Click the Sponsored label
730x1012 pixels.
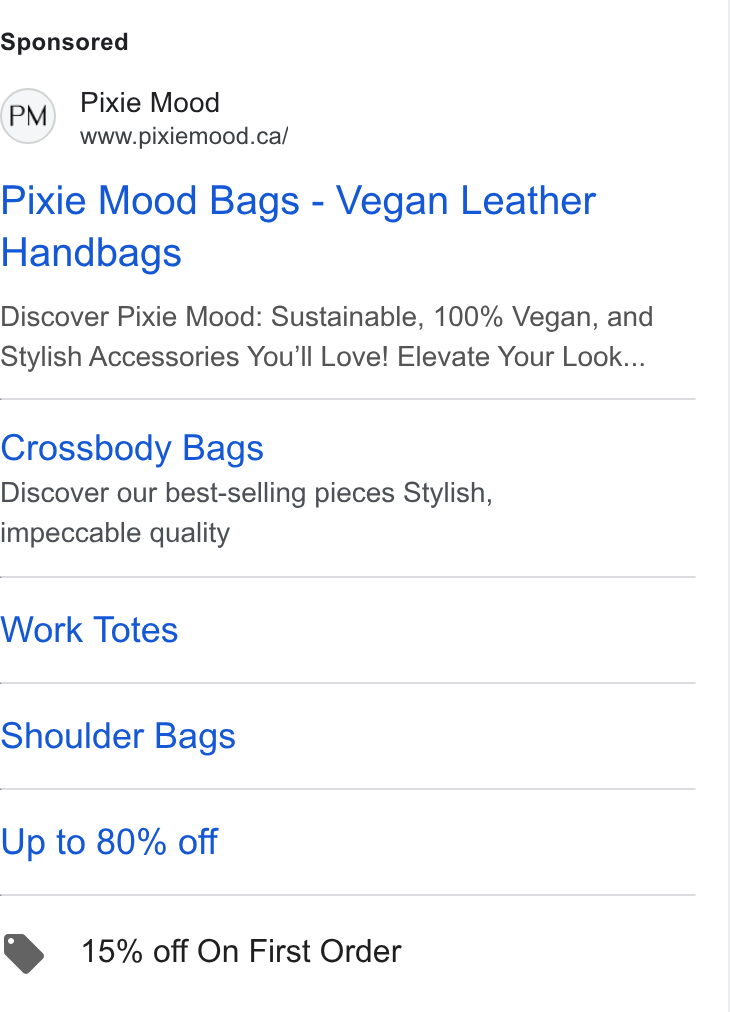pyautogui.click(x=65, y=43)
